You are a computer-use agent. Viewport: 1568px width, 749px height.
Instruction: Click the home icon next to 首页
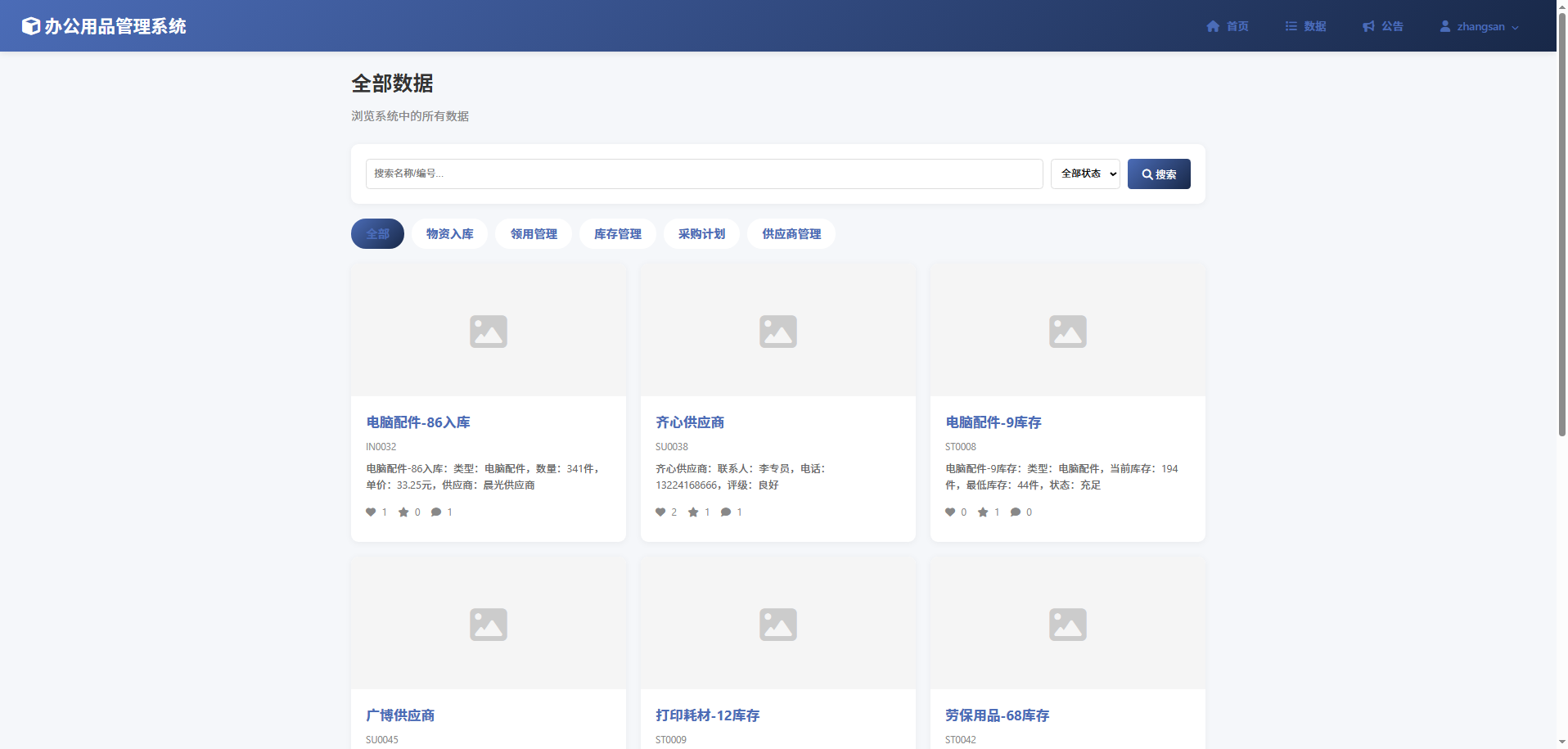[1213, 26]
